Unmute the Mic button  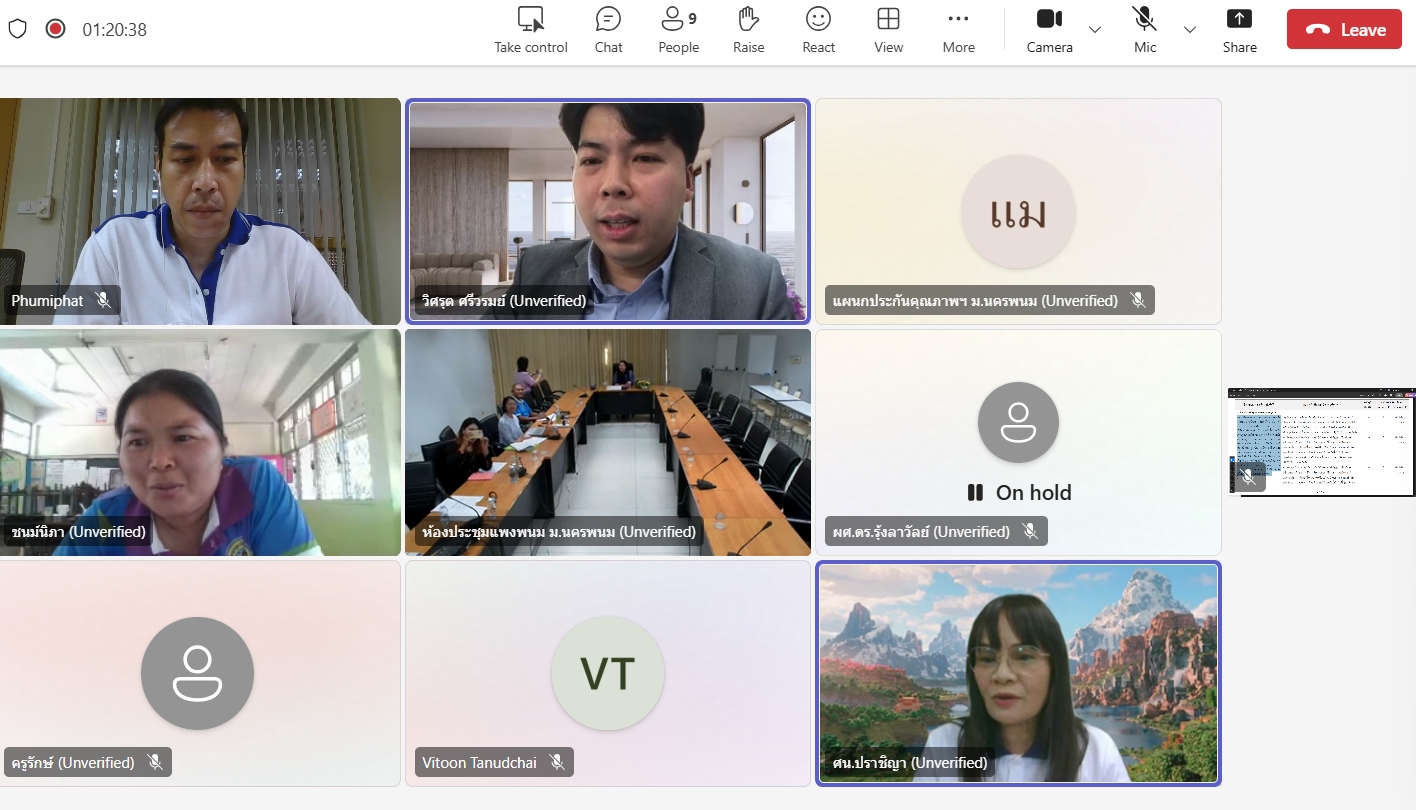tap(1145, 19)
